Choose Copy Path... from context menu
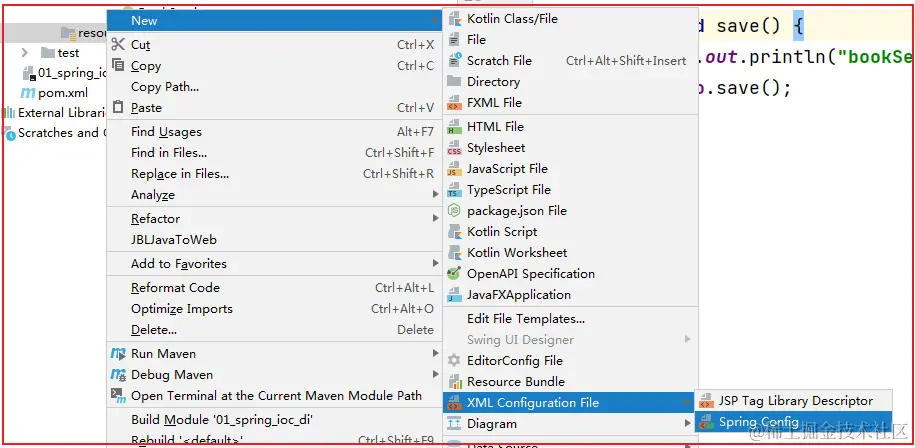Viewport: 915px width, 448px height. (x=274, y=87)
